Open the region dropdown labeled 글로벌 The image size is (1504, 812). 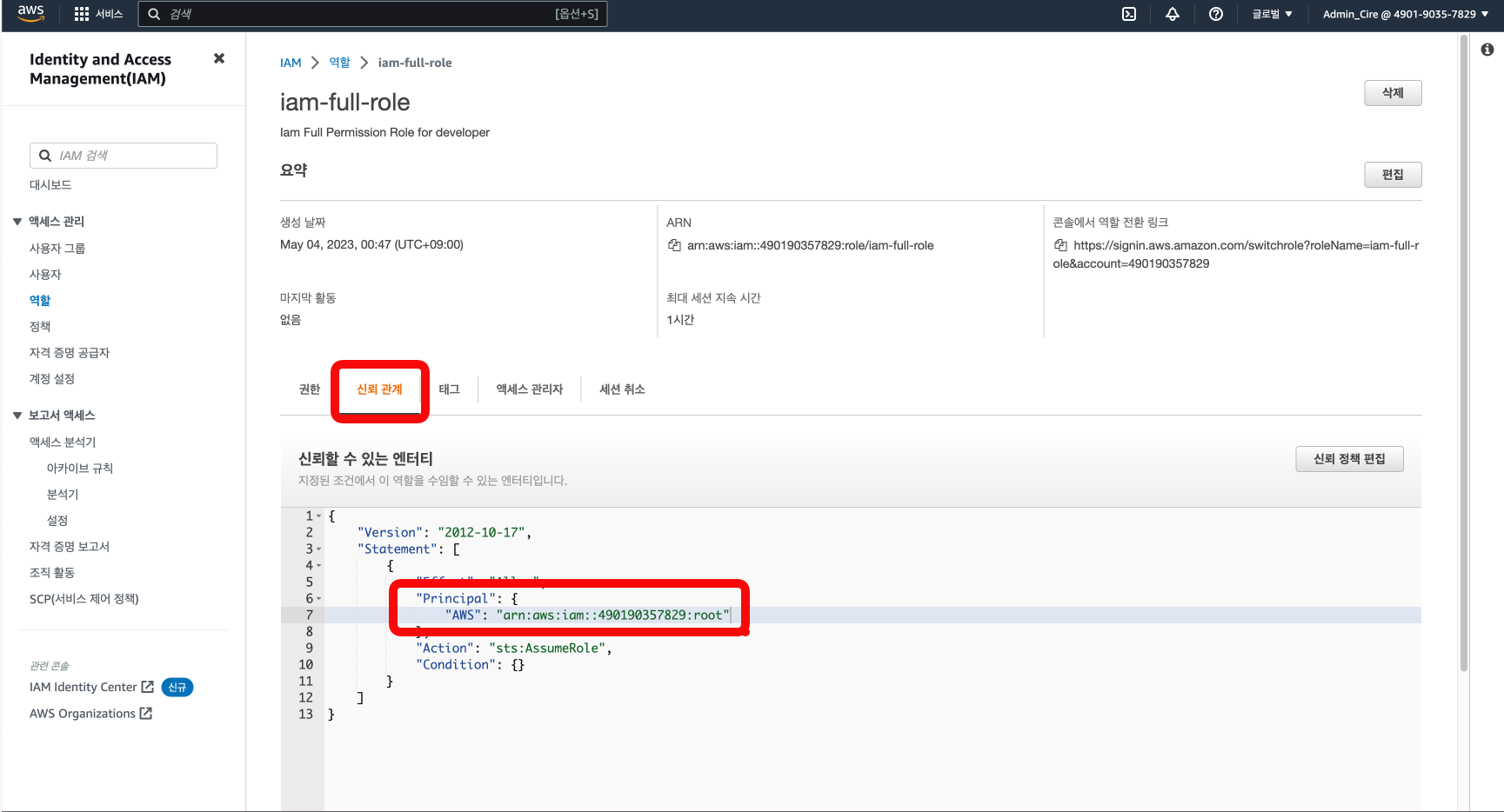coord(1273,14)
